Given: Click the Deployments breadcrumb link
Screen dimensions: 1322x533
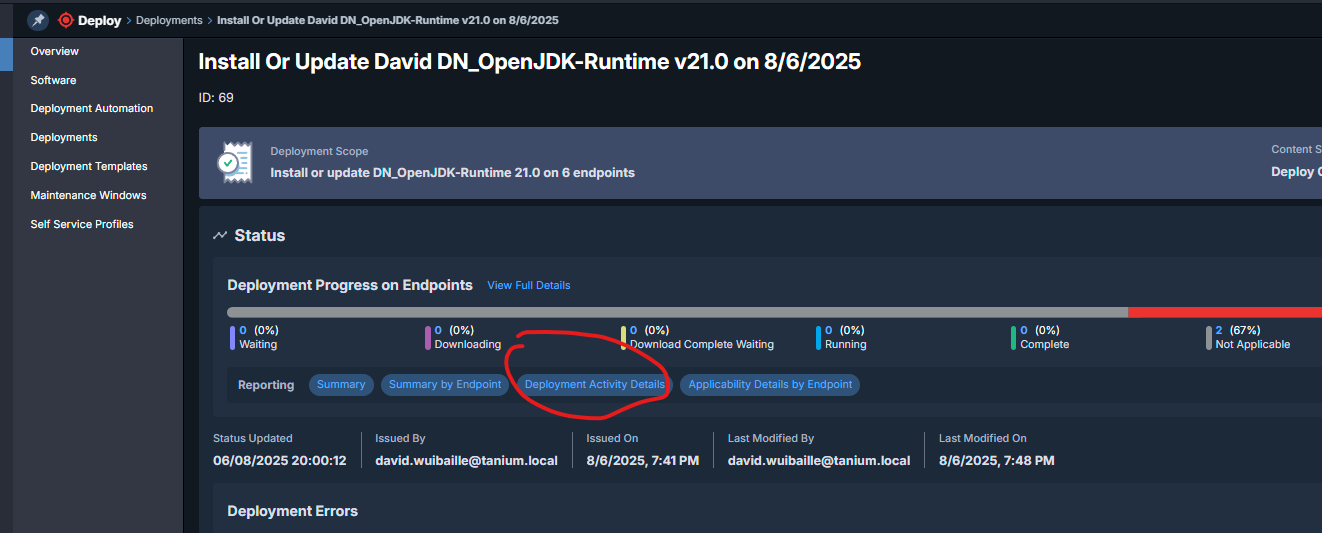Looking at the screenshot, I should click(x=168, y=20).
